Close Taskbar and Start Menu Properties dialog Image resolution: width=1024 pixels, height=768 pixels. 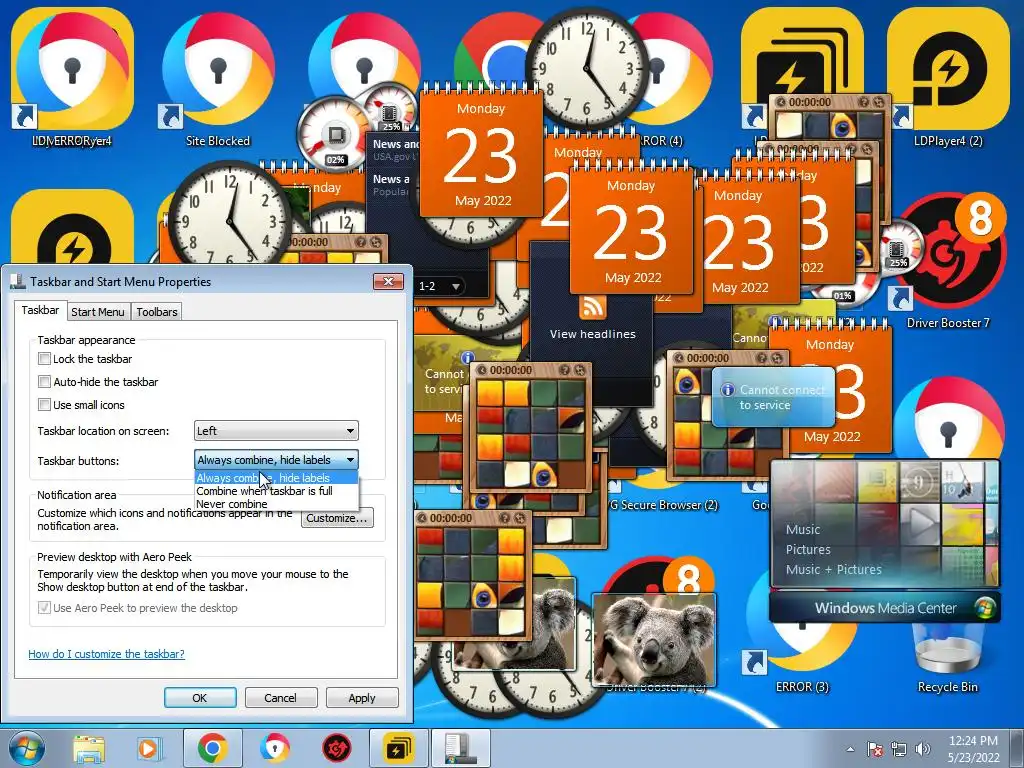(x=389, y=281)
